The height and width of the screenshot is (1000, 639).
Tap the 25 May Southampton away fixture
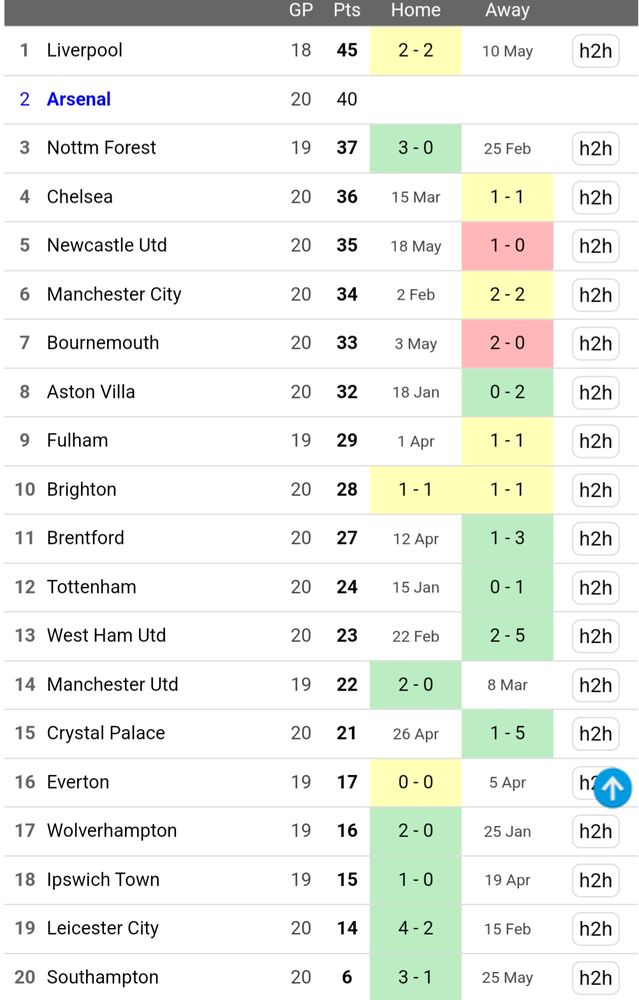[507, 977]
